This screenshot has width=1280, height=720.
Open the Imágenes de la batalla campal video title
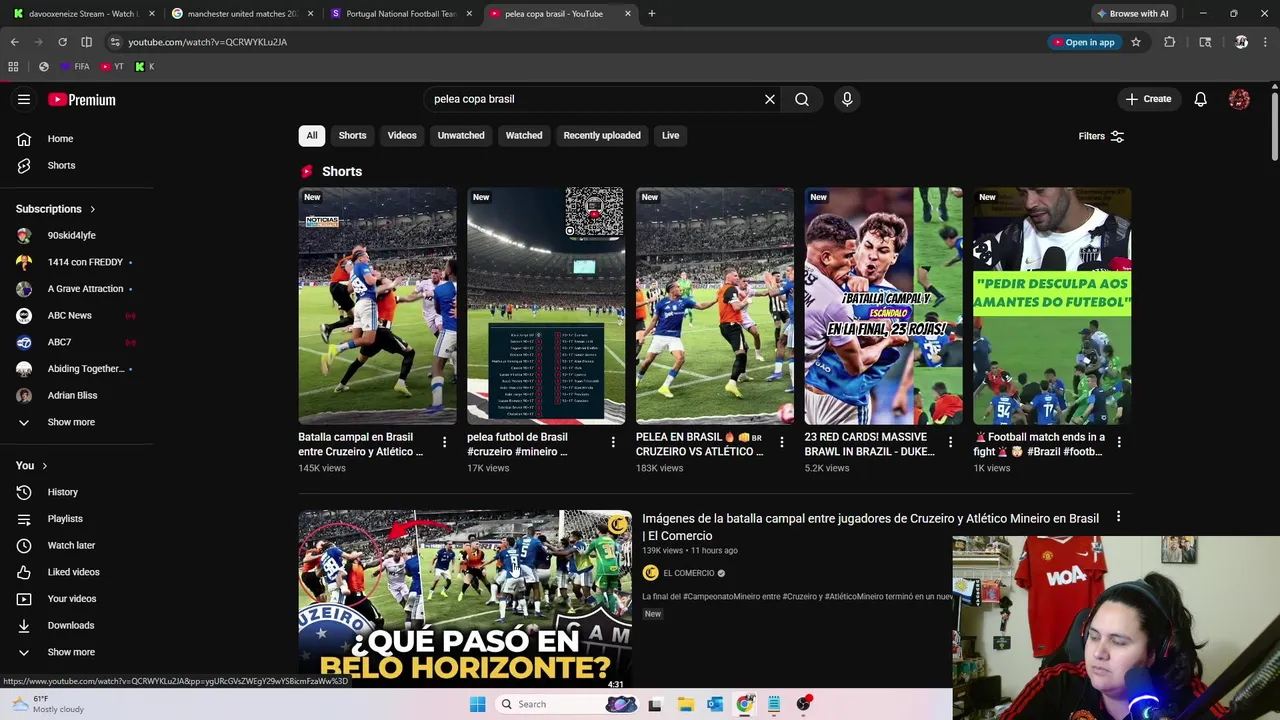pyautogui.click(x=870, y=527)
